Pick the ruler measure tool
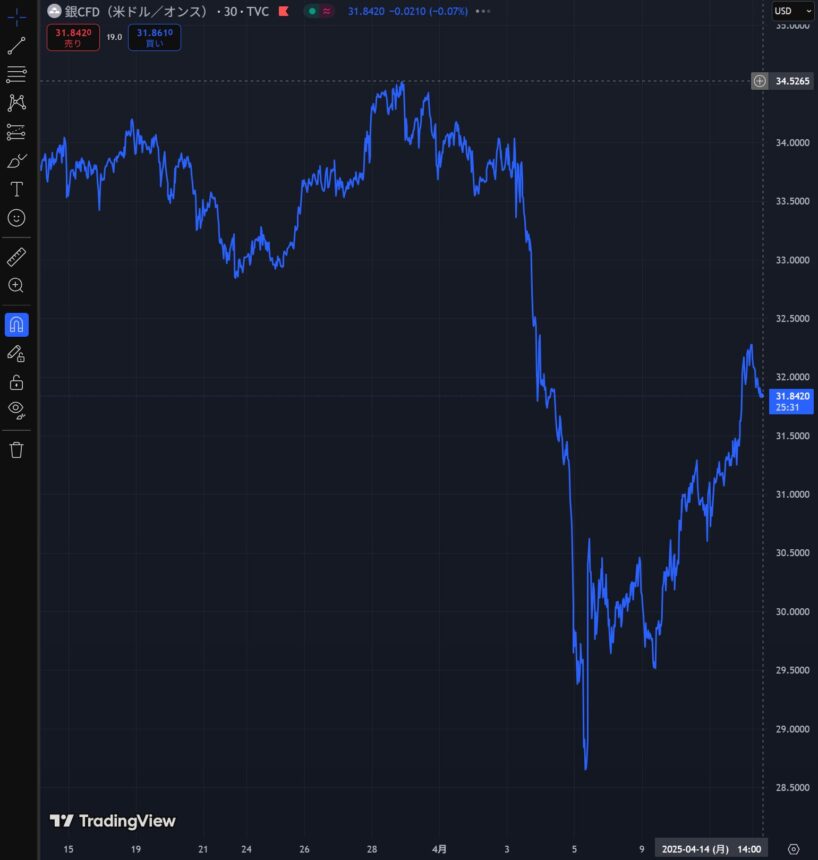Viewport: 818px width, 860px height. pos(17,257)
